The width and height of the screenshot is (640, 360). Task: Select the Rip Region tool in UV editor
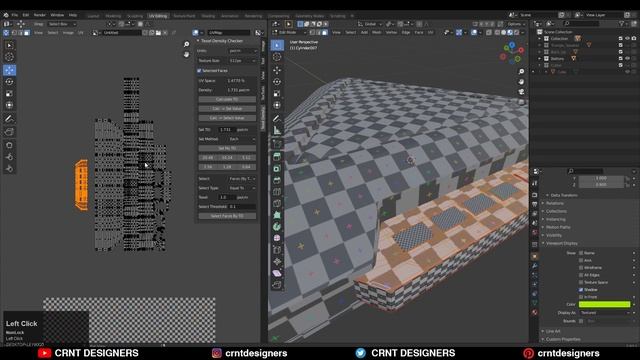(x=9, y=132)
